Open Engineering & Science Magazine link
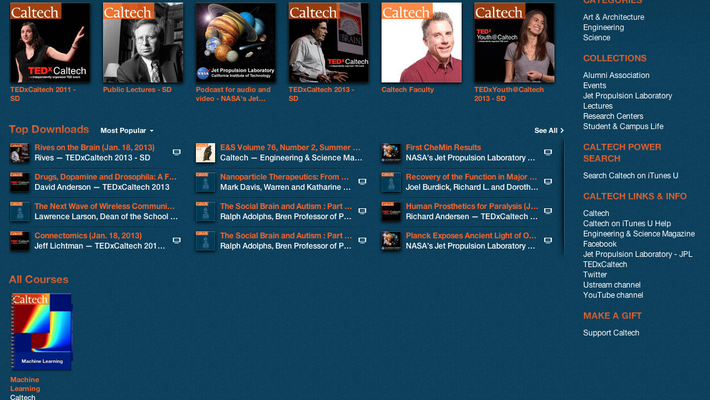 pos(639,234)
